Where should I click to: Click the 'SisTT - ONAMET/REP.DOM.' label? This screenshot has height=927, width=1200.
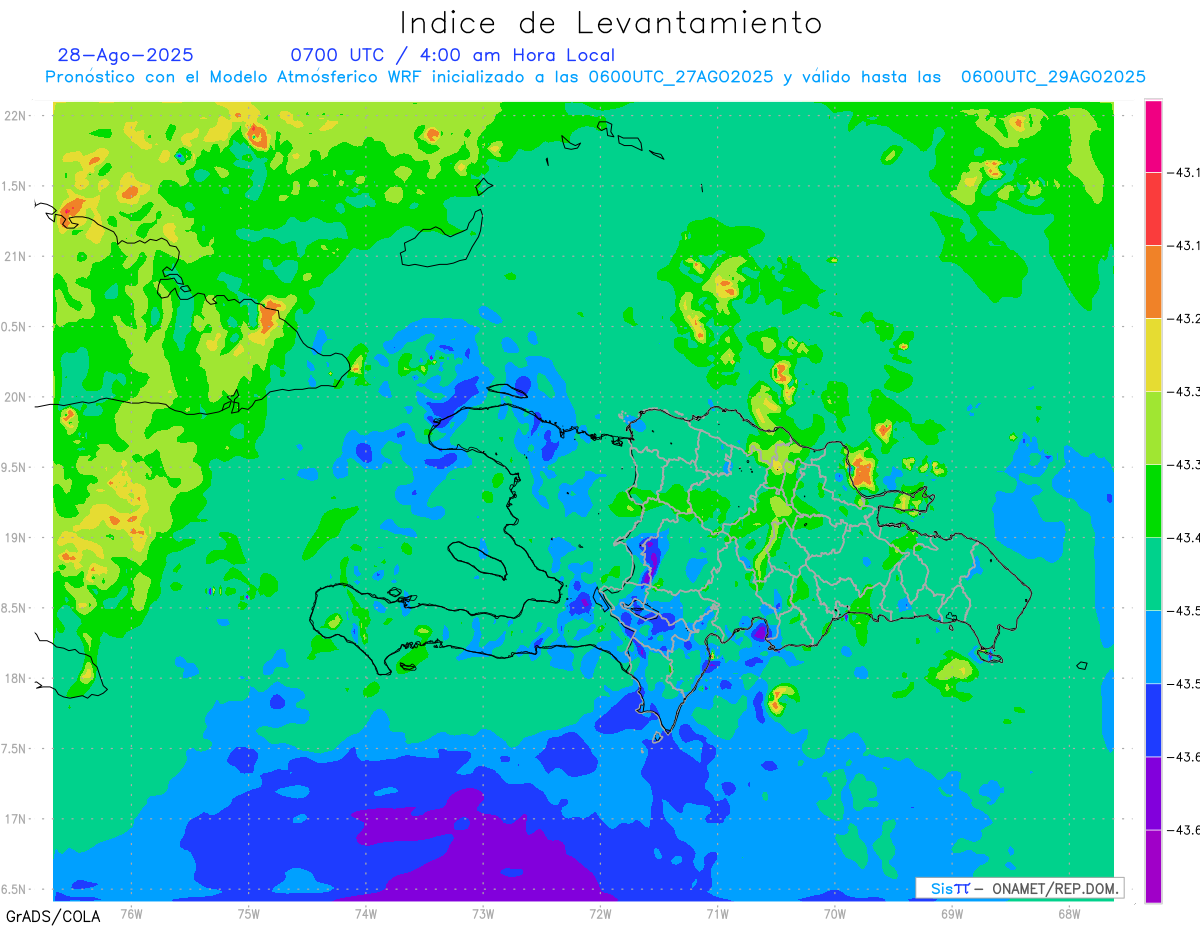[1020, 888]
